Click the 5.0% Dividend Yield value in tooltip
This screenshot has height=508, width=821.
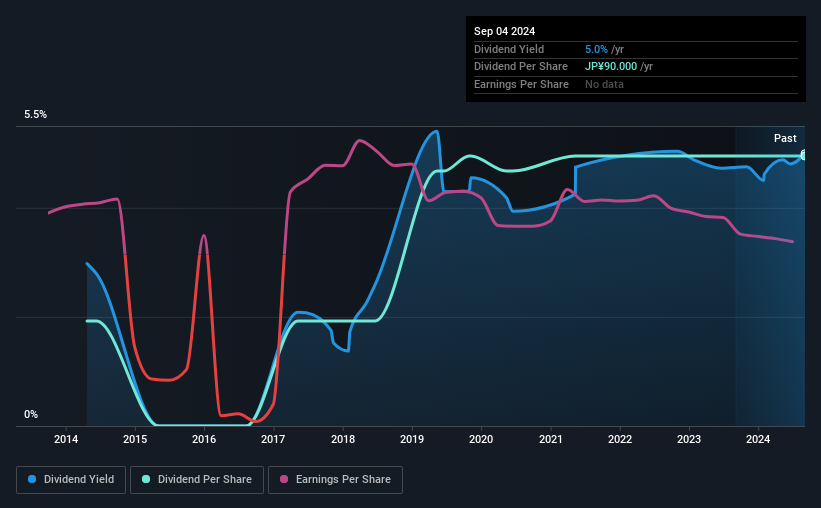pyautogui.click(x=596, y=49)
